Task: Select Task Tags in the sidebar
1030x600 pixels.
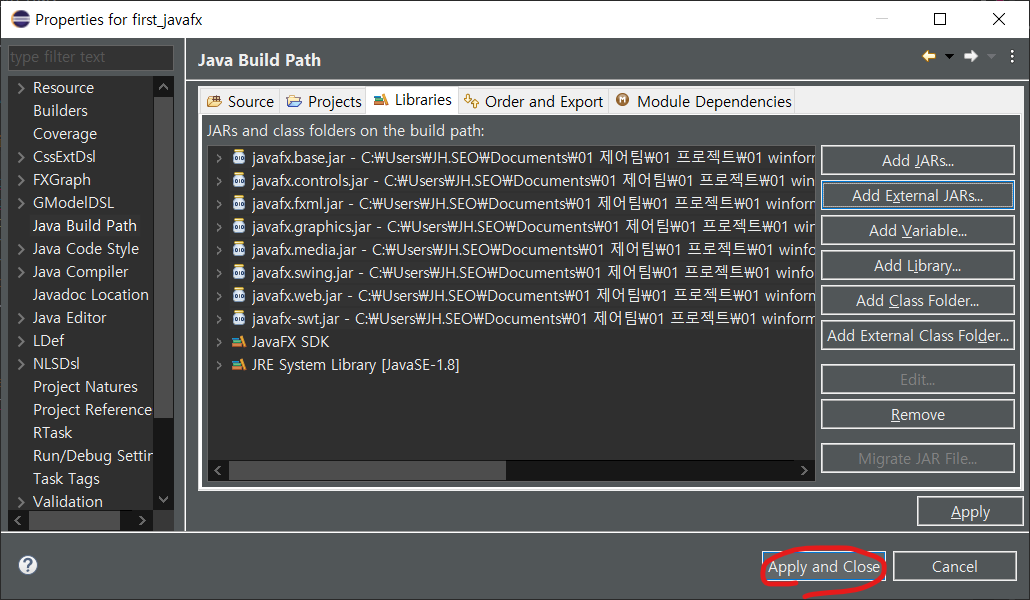Action: [66, 478]
